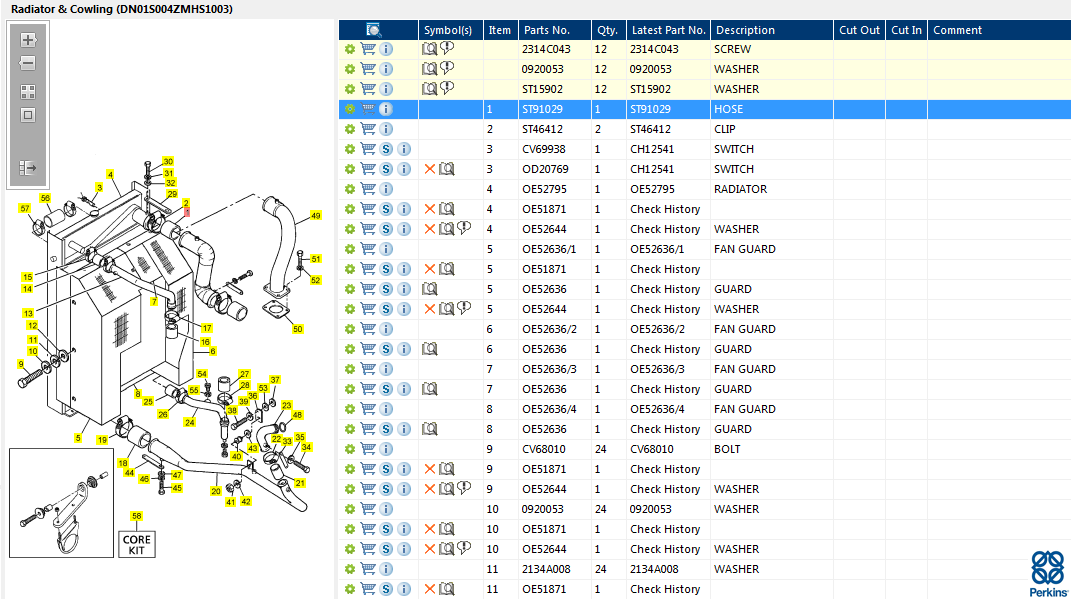Select callout 57 in the diagram

click(x=25, y=208)
